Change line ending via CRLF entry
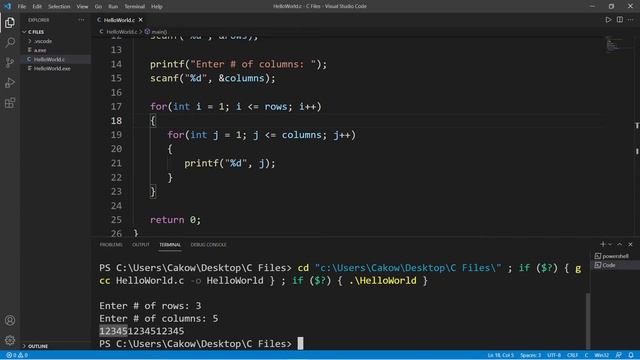Image resolution: width=640 pixels, height=360 pixels. [x=573, y=355]
